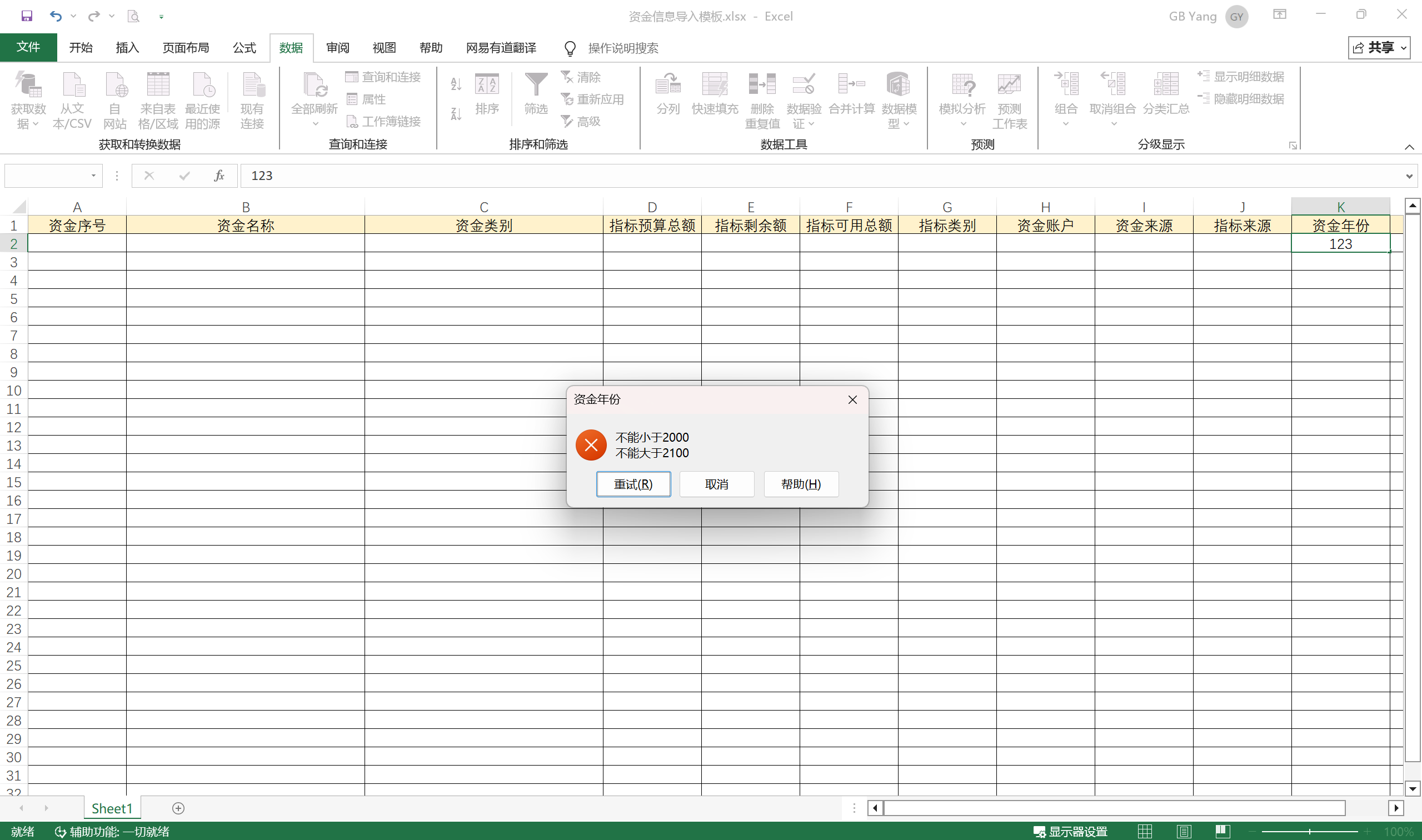Click Consolidate (合并计算) icon
1422x840 pixels.
pyautogui.click(x=851, y=94)
